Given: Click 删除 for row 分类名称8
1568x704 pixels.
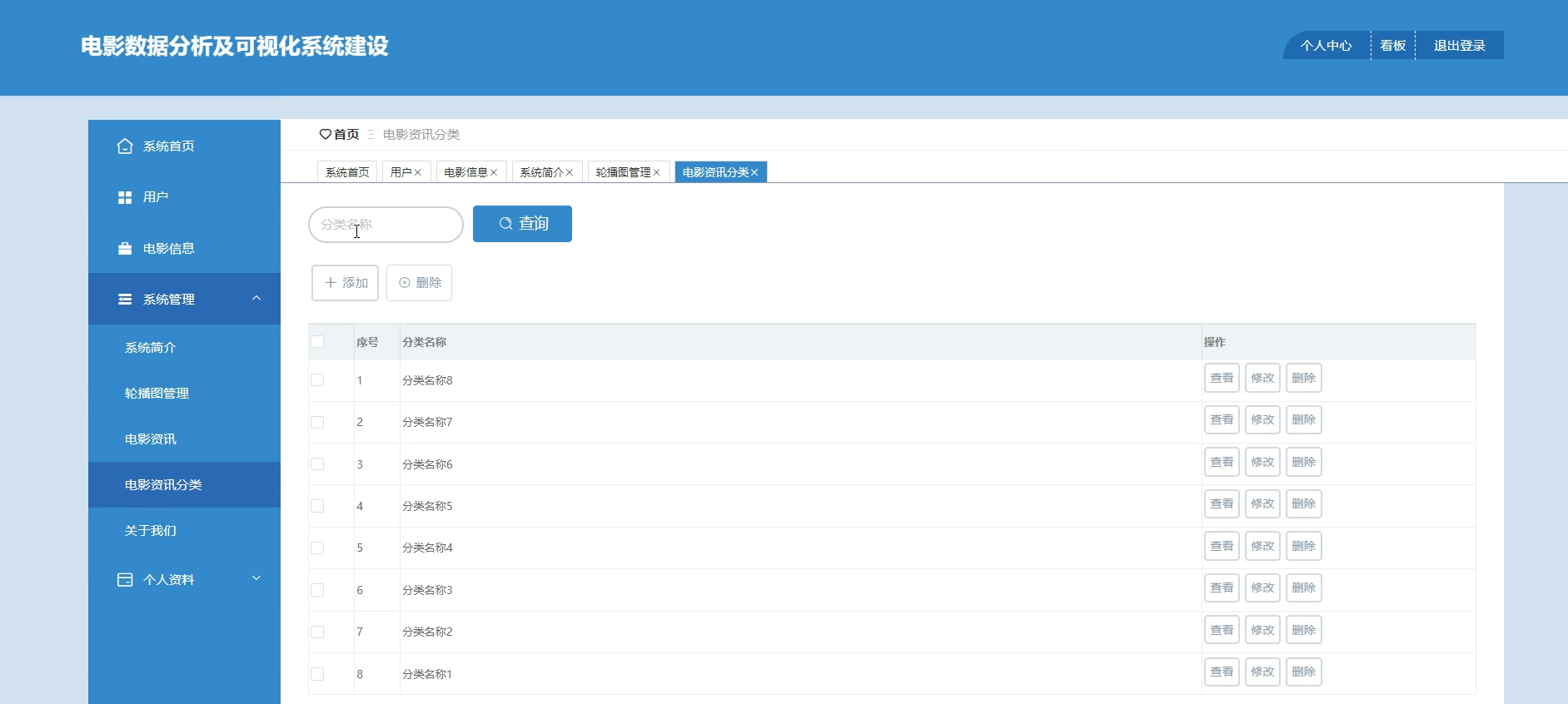Looking at the screenshot, I should coord(1304,378).
